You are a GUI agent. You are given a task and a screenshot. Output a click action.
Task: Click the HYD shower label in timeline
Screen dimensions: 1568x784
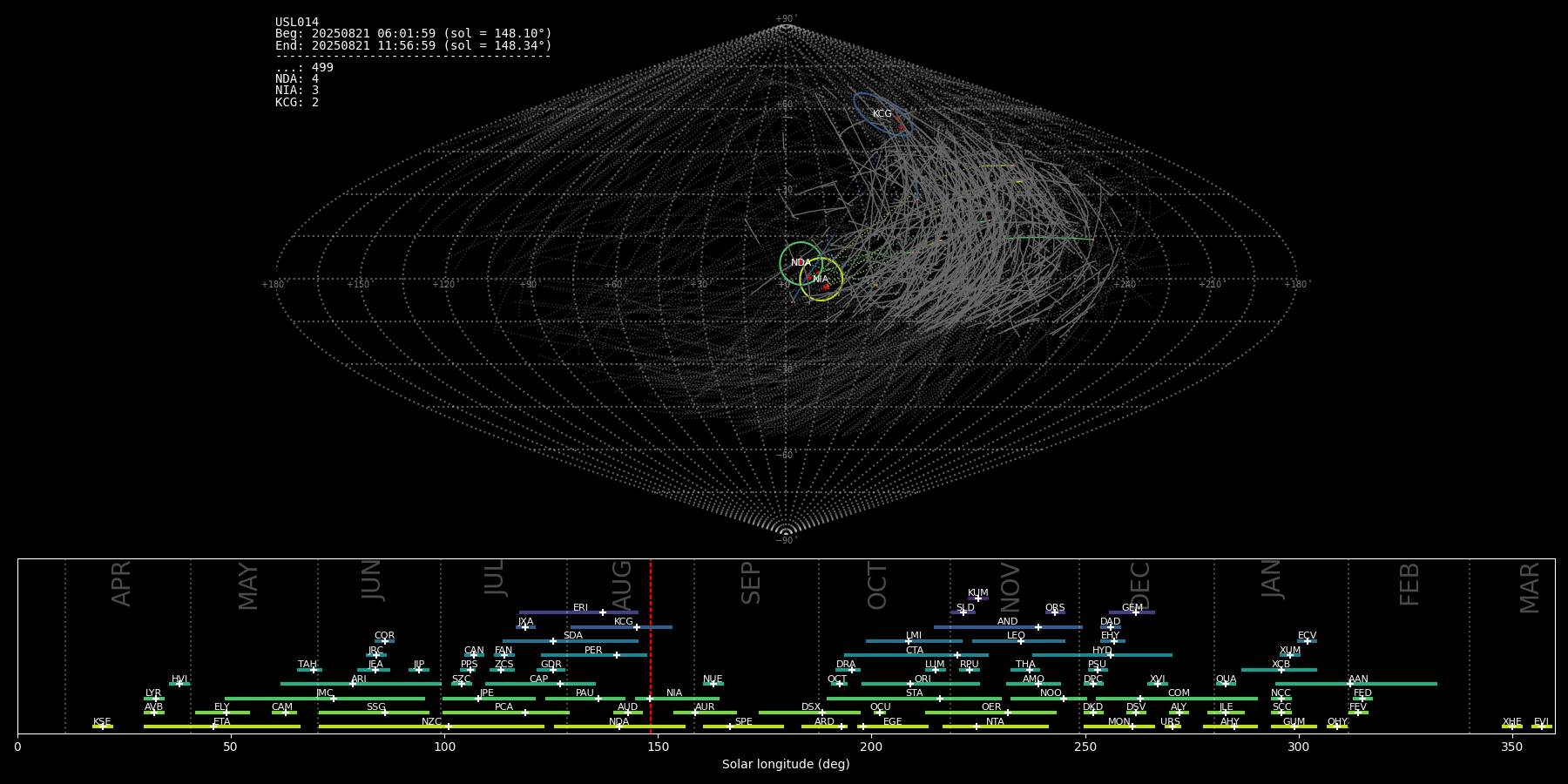click(1102, 651)
